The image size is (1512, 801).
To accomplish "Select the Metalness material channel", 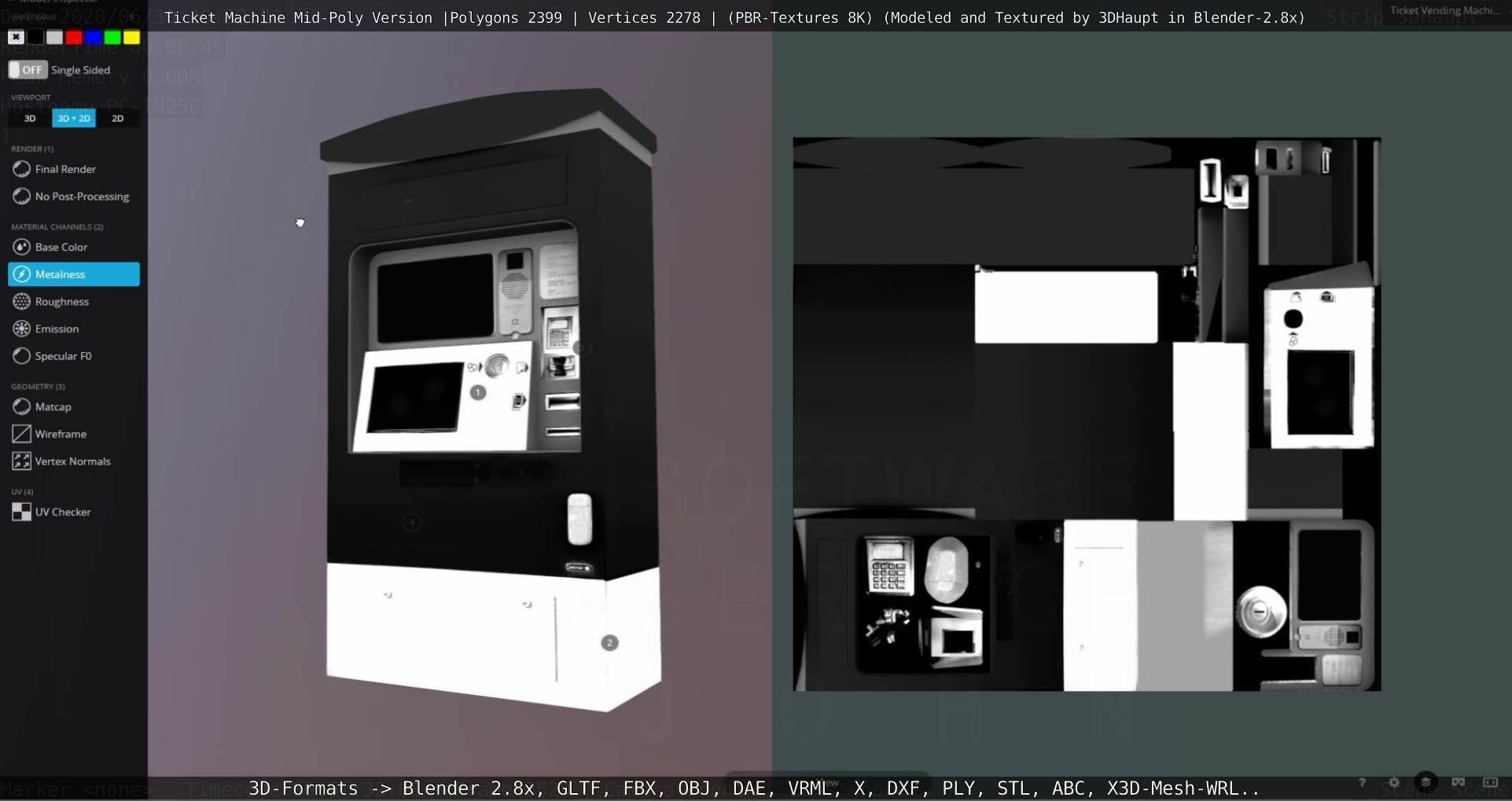I will click(x=74, y=274).
